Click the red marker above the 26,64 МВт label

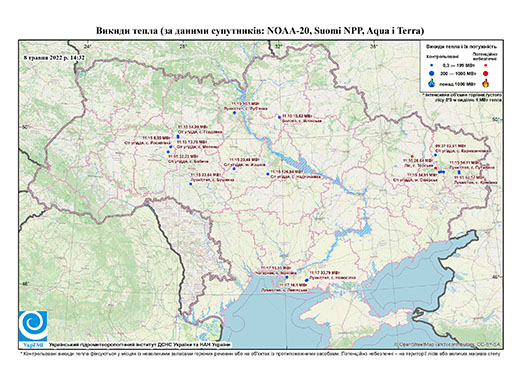pos(412,156)
